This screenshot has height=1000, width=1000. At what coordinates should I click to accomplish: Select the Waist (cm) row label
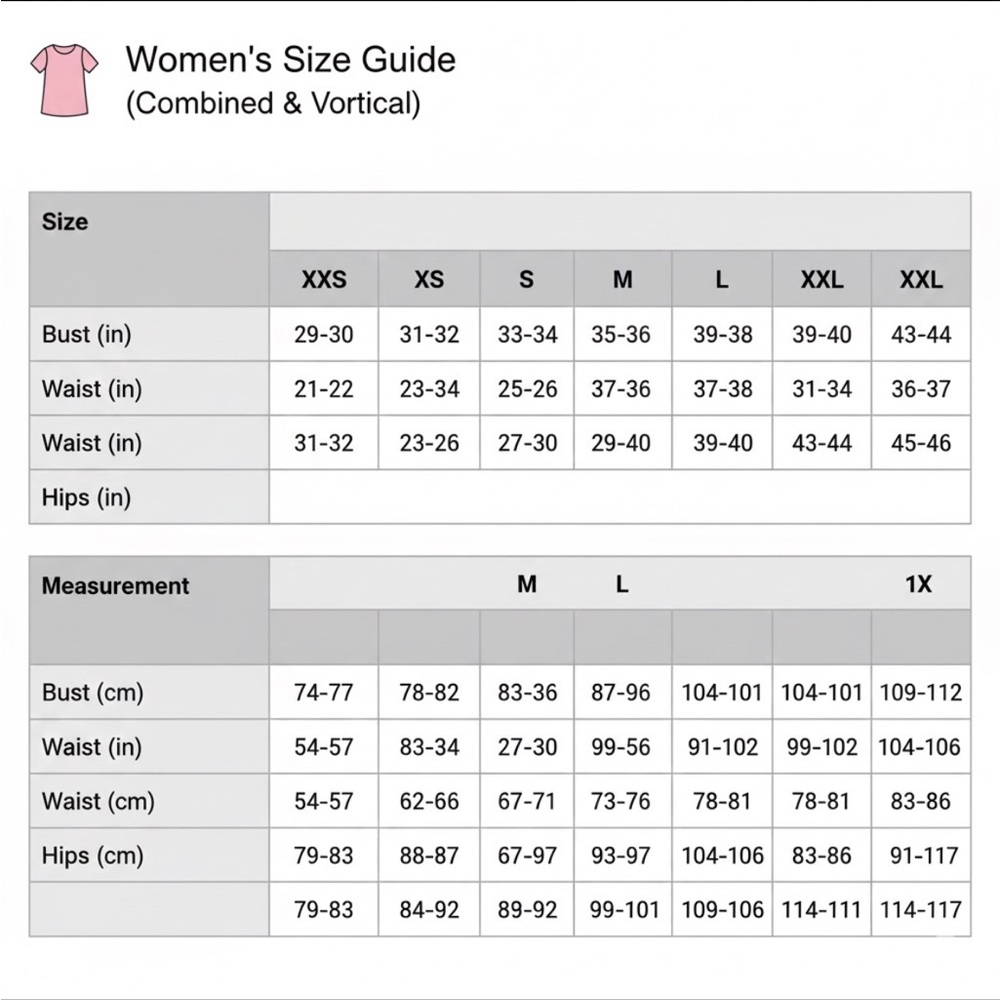coord(98,801)
